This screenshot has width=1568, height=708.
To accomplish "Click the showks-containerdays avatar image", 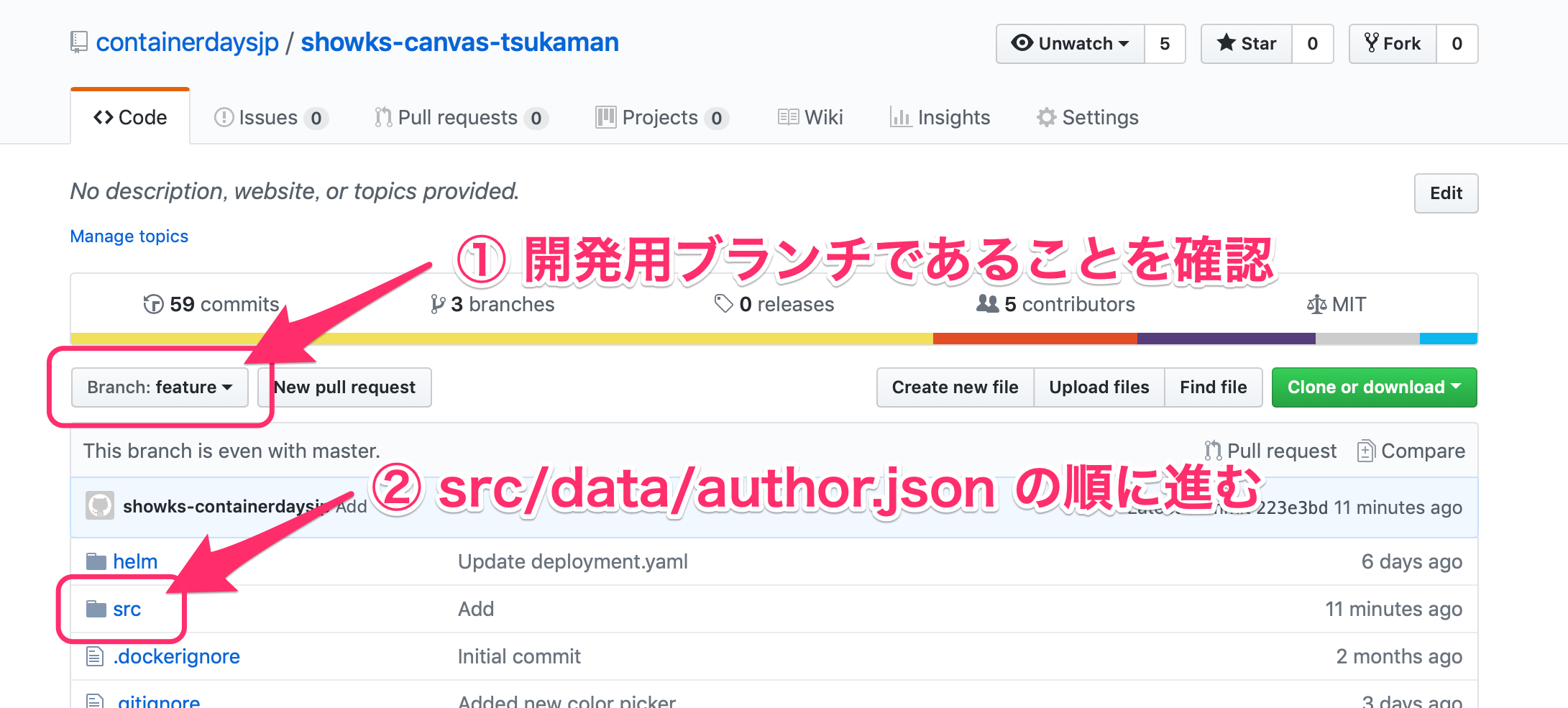I will (x=100, y=506).
